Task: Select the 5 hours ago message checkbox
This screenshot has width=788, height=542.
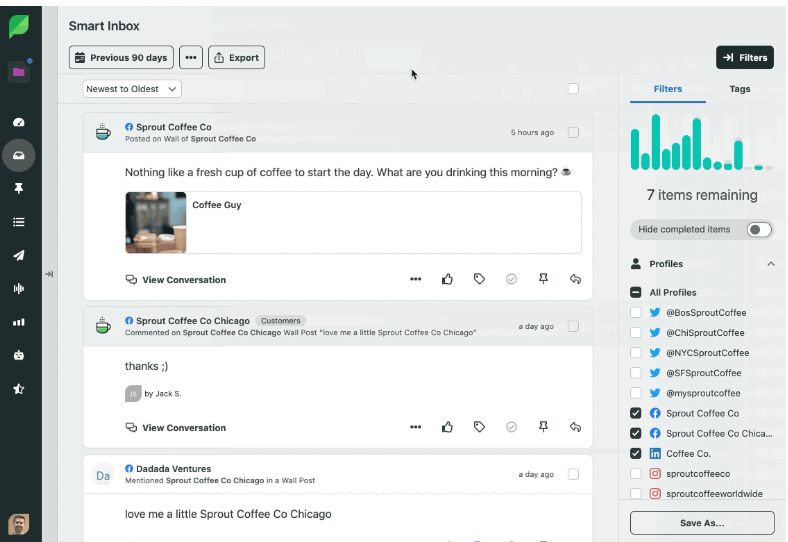Action: pos(573,133)
